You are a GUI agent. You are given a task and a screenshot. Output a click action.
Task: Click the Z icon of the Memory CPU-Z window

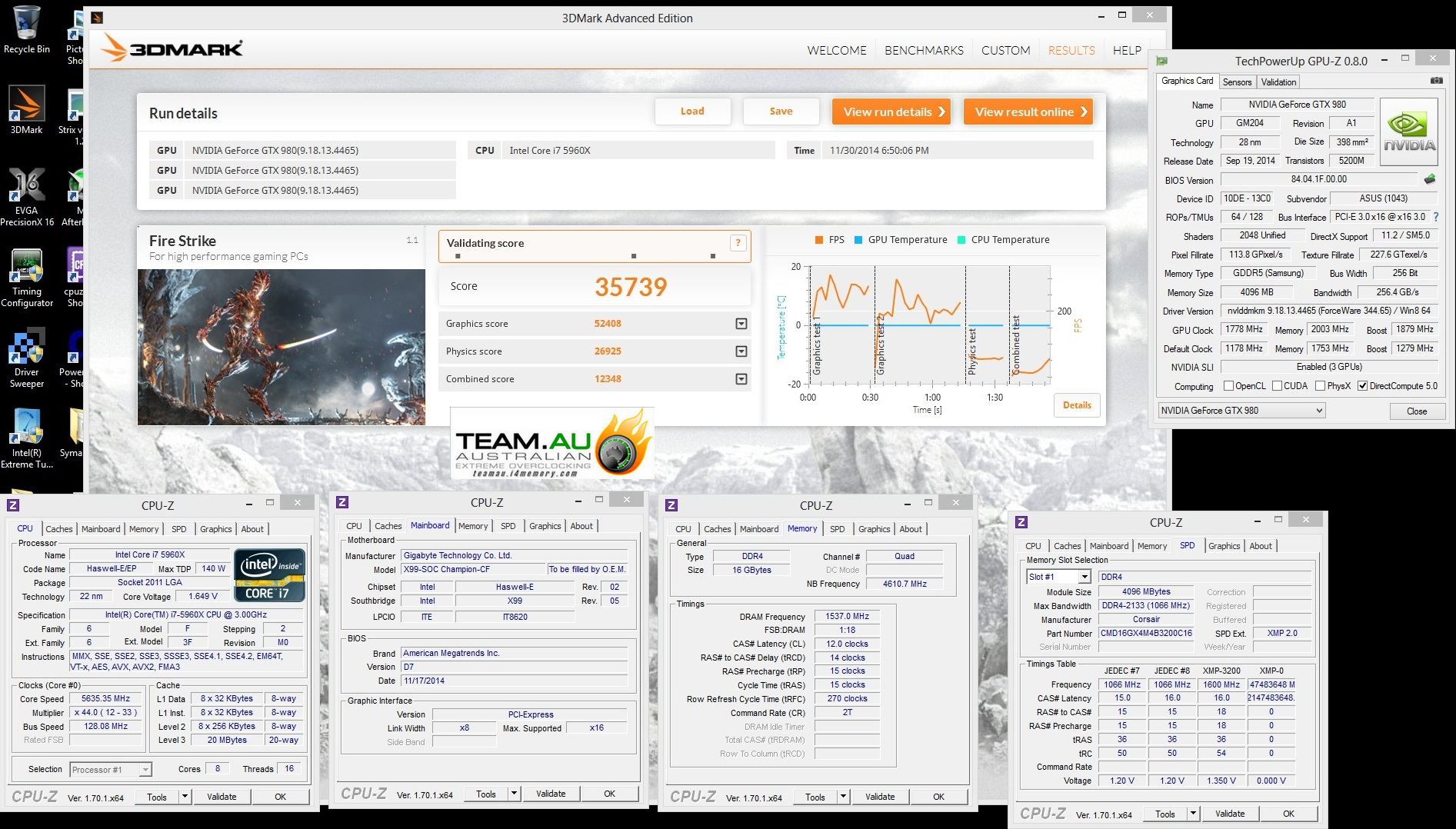pos(671,505)
